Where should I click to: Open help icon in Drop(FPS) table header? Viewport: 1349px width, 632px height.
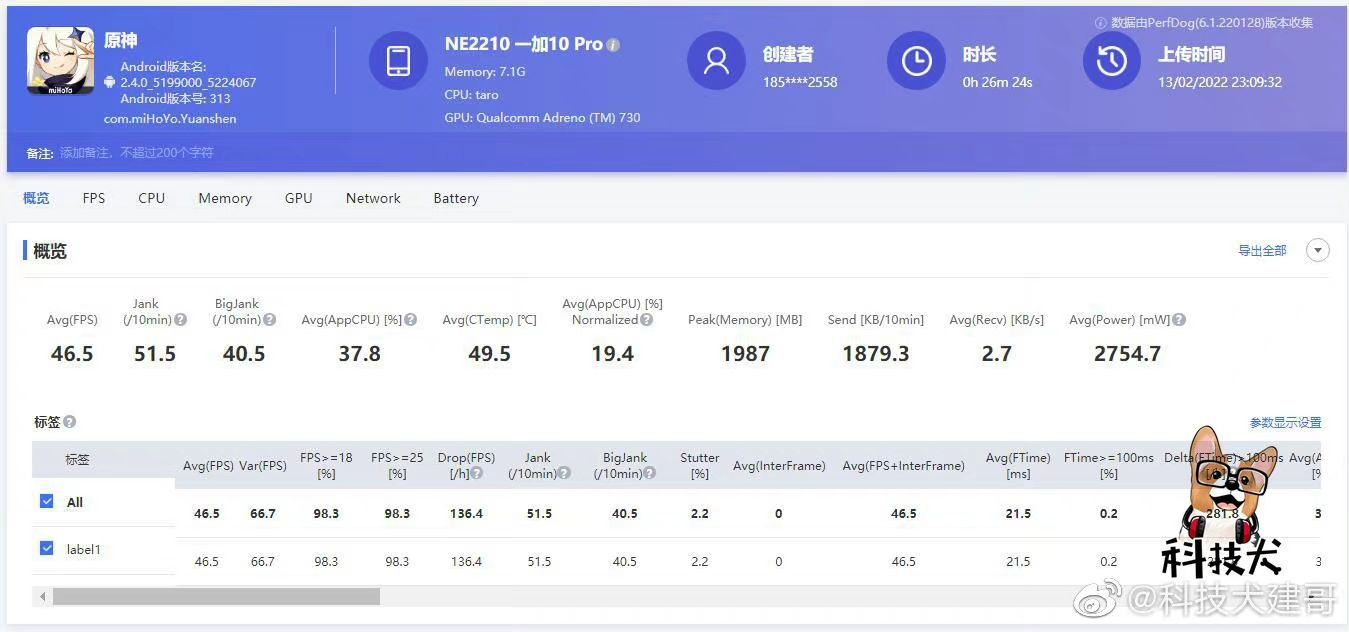(477, 474)
